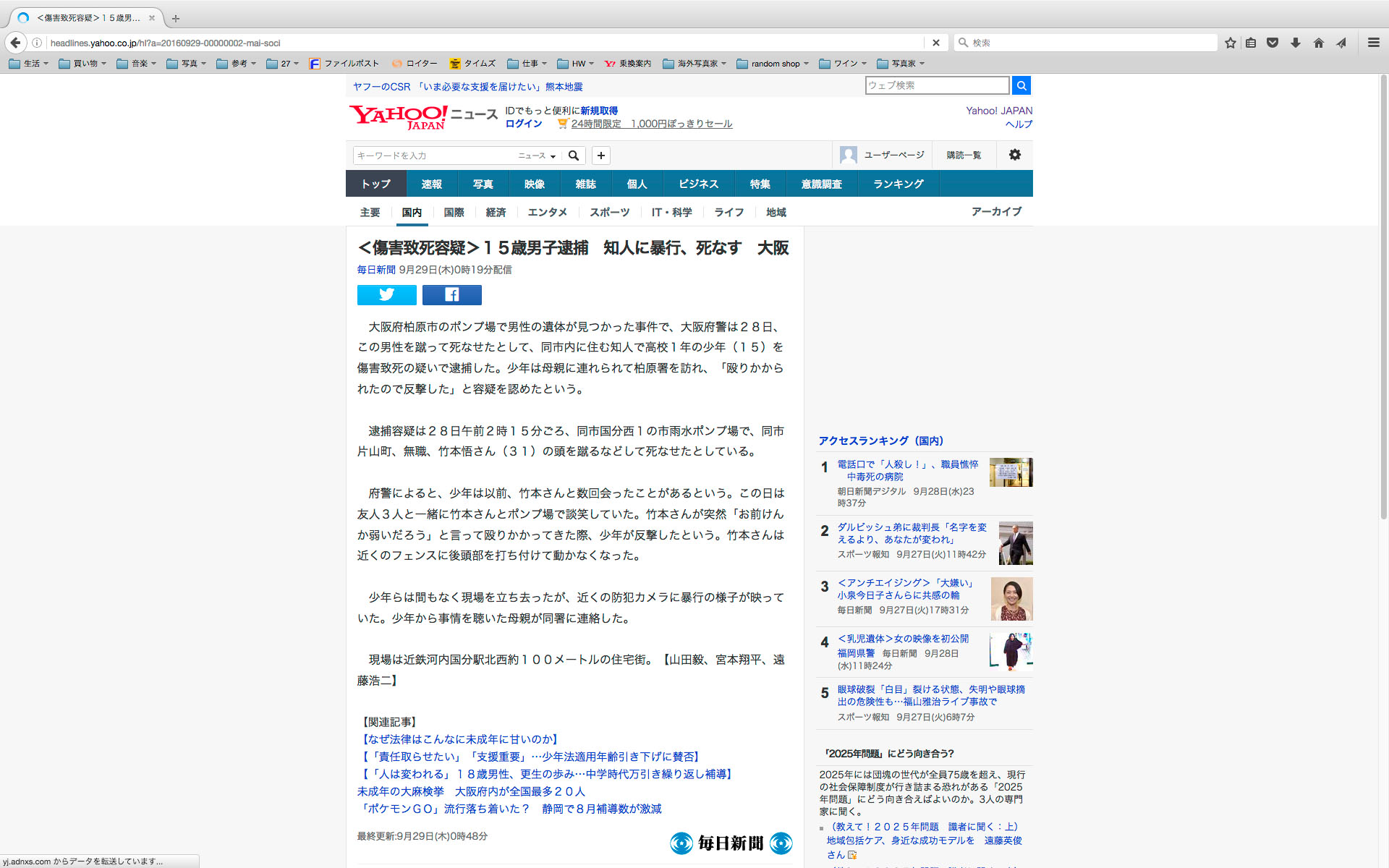
Task: Open thumbnail of ranking item 3
Action: (x=1011, y=599)
